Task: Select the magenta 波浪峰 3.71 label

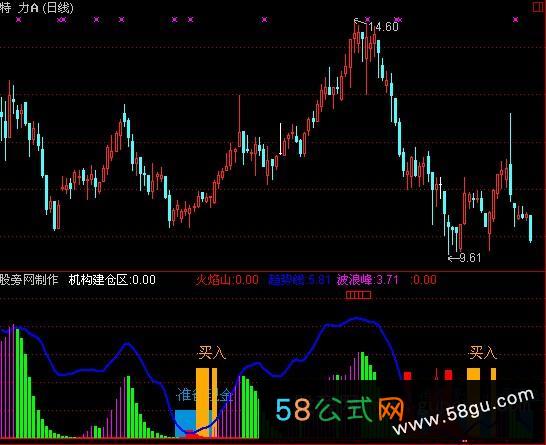Action: pyautogui.click(x=367, y=280)
